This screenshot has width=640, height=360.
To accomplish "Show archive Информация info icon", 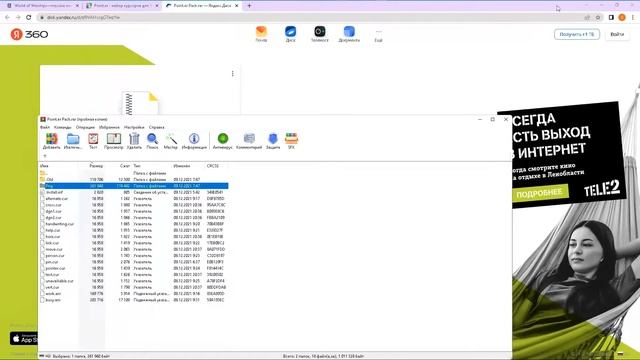I will click(194, 141).
